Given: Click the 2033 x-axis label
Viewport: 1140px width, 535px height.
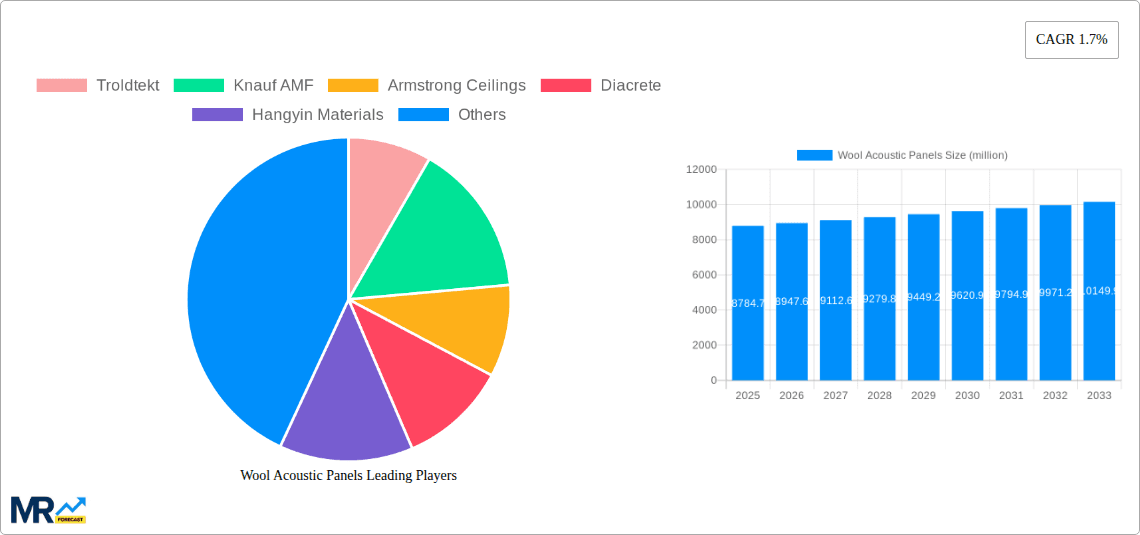Looking at the screenshot, I should pyautogui.click(x=1099, y=395).
